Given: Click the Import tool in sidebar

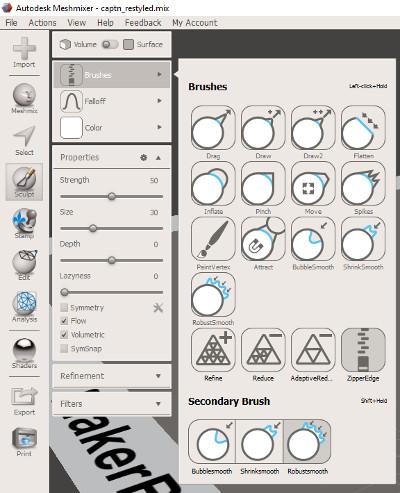Looking at the screenshot, I should click(x=24, y=52).
